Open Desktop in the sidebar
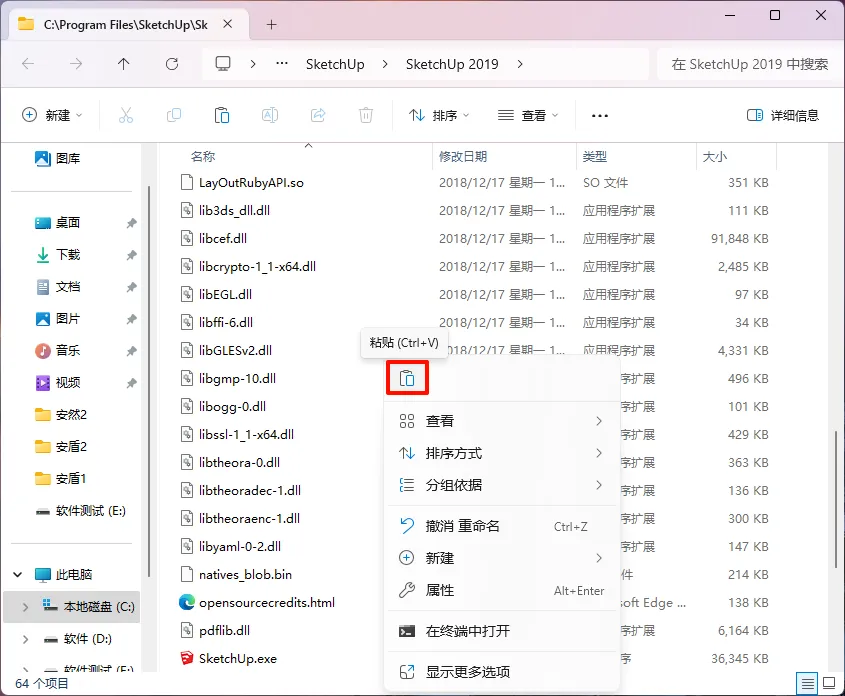845x696 pixels. tap(58, 222)
